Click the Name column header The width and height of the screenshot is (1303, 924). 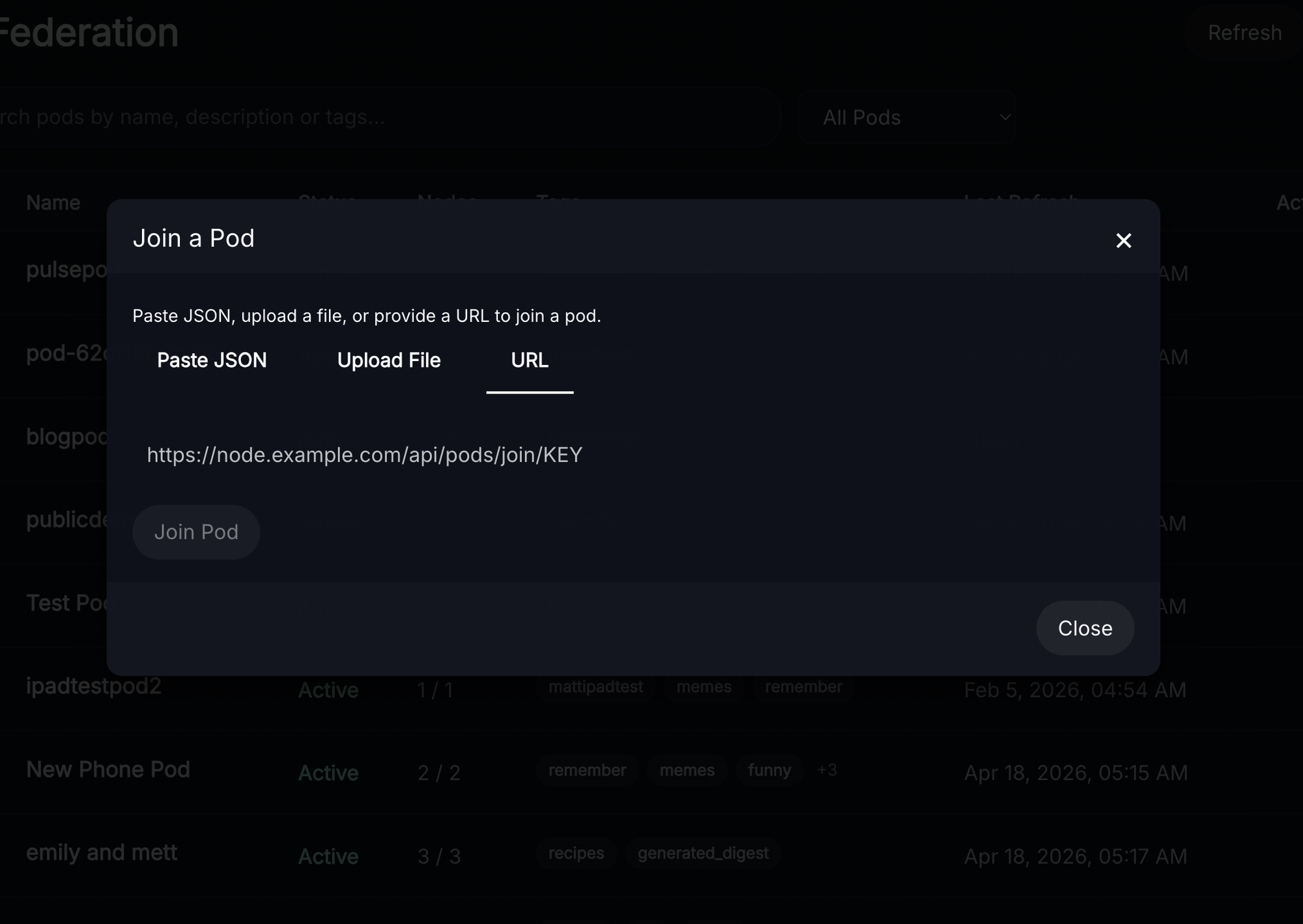click(x=53, y=203)
